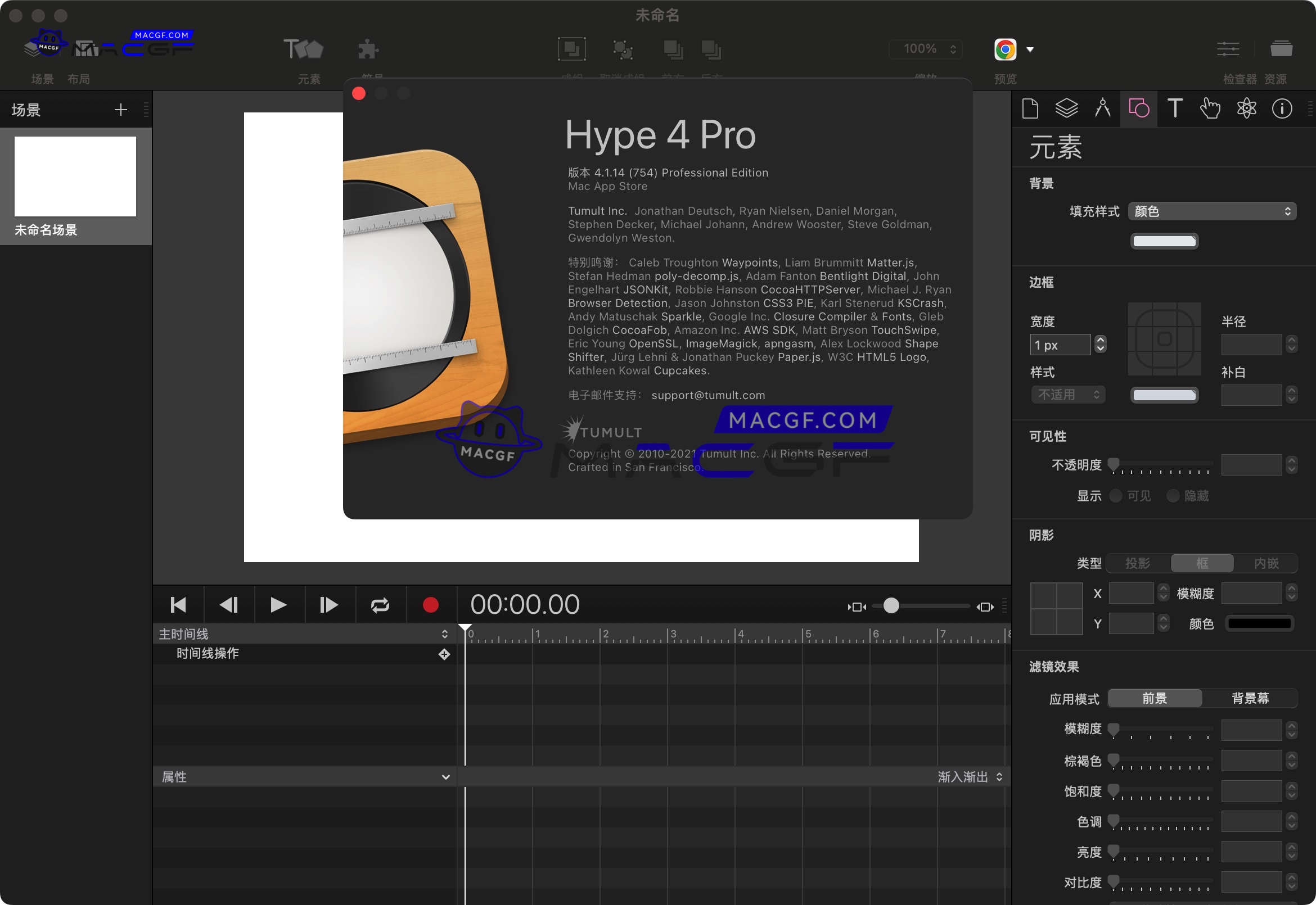The image size is (1316, 905).
Task: Switch to the 布局 (Layout) tab
Action: 79,79
